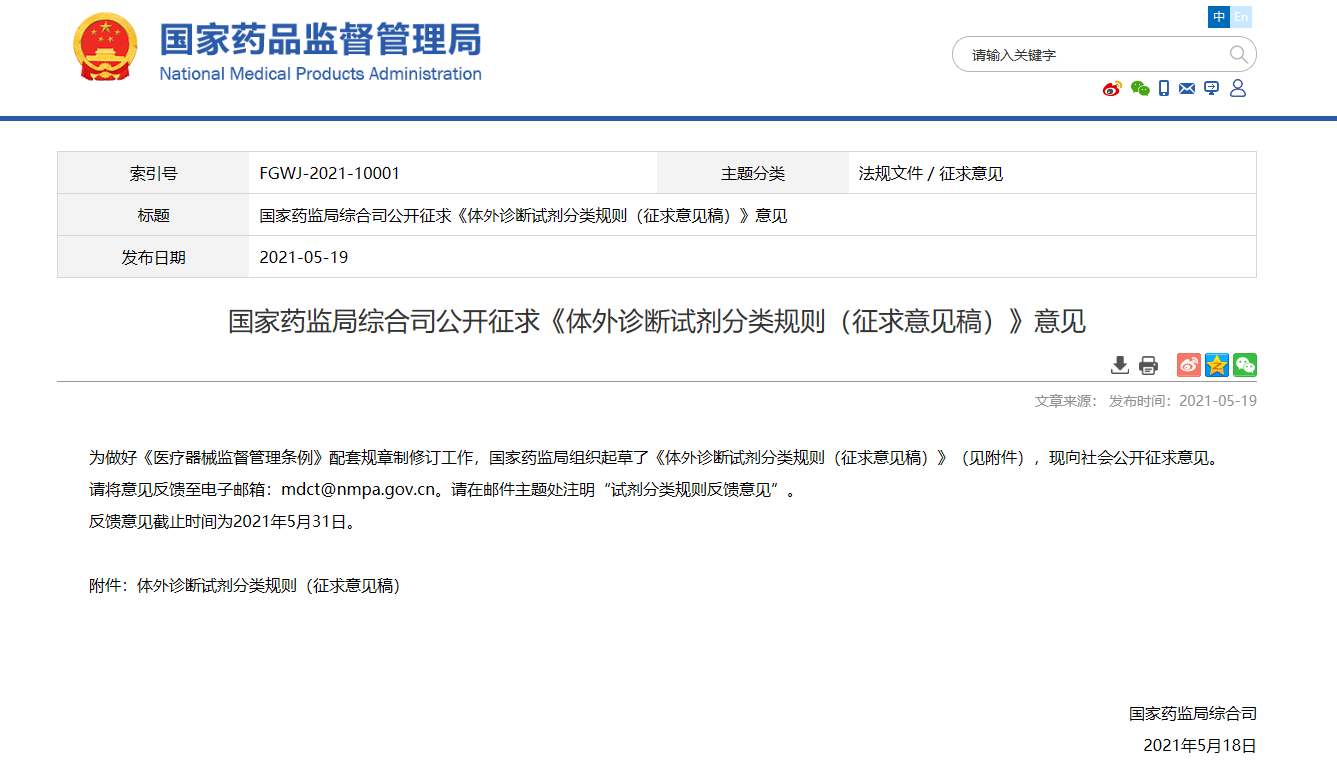Image resolution: width=1337 pixels, height=760 pixels.
Task: Select Chinese language button 中
Action: pyautogui.click(x=1219, y=17)
